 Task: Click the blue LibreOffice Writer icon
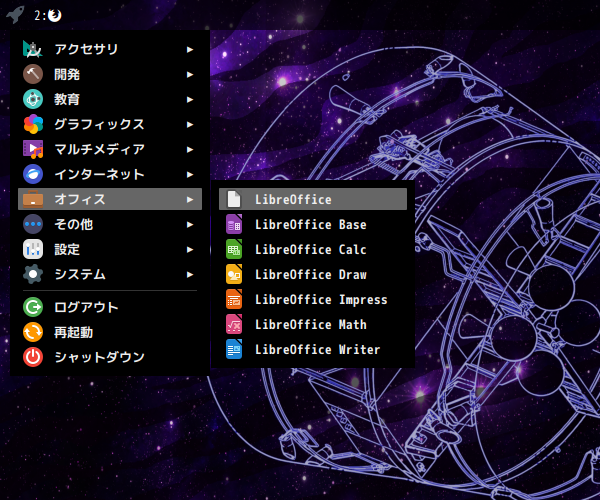pos(234,349)
